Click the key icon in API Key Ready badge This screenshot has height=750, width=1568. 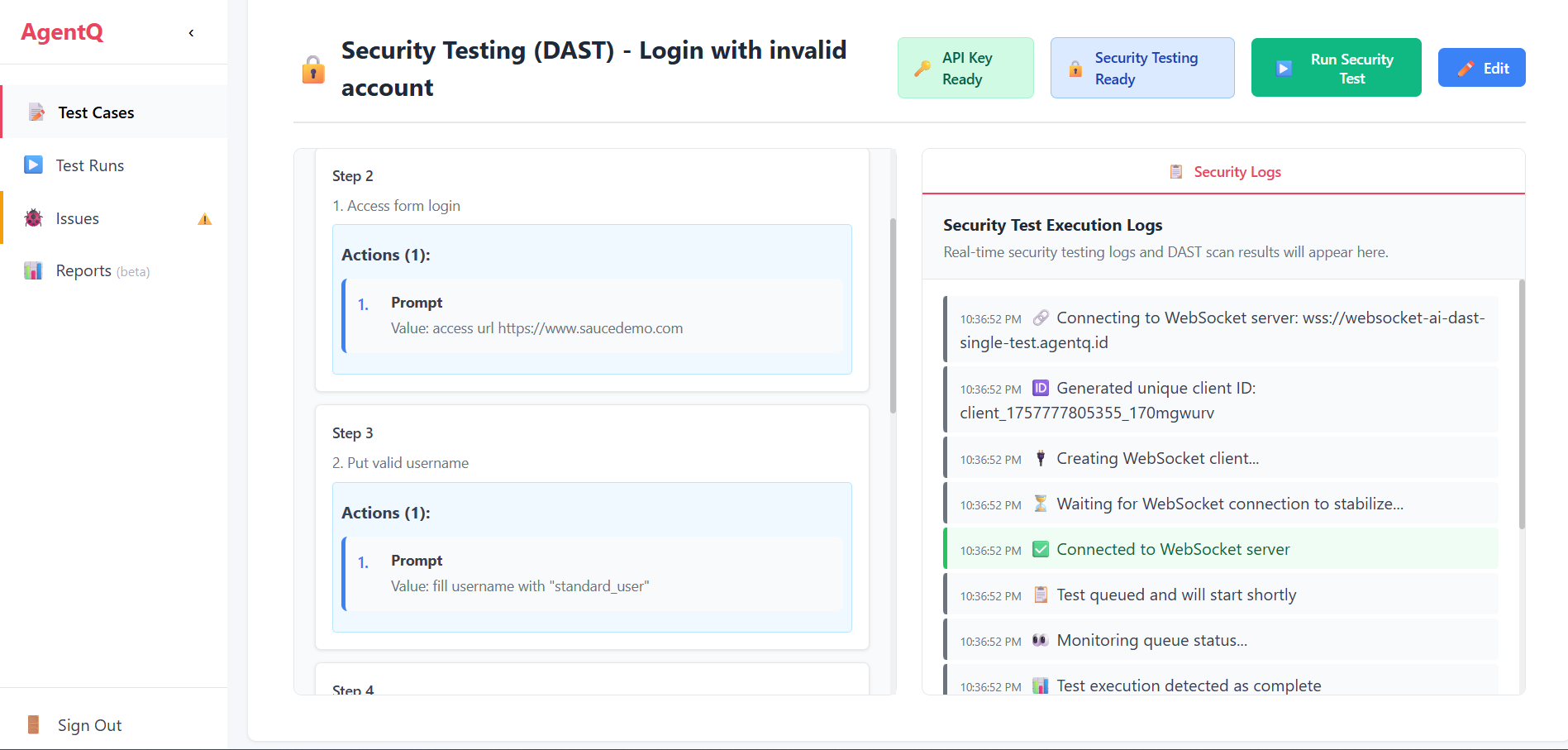(926, 68)
